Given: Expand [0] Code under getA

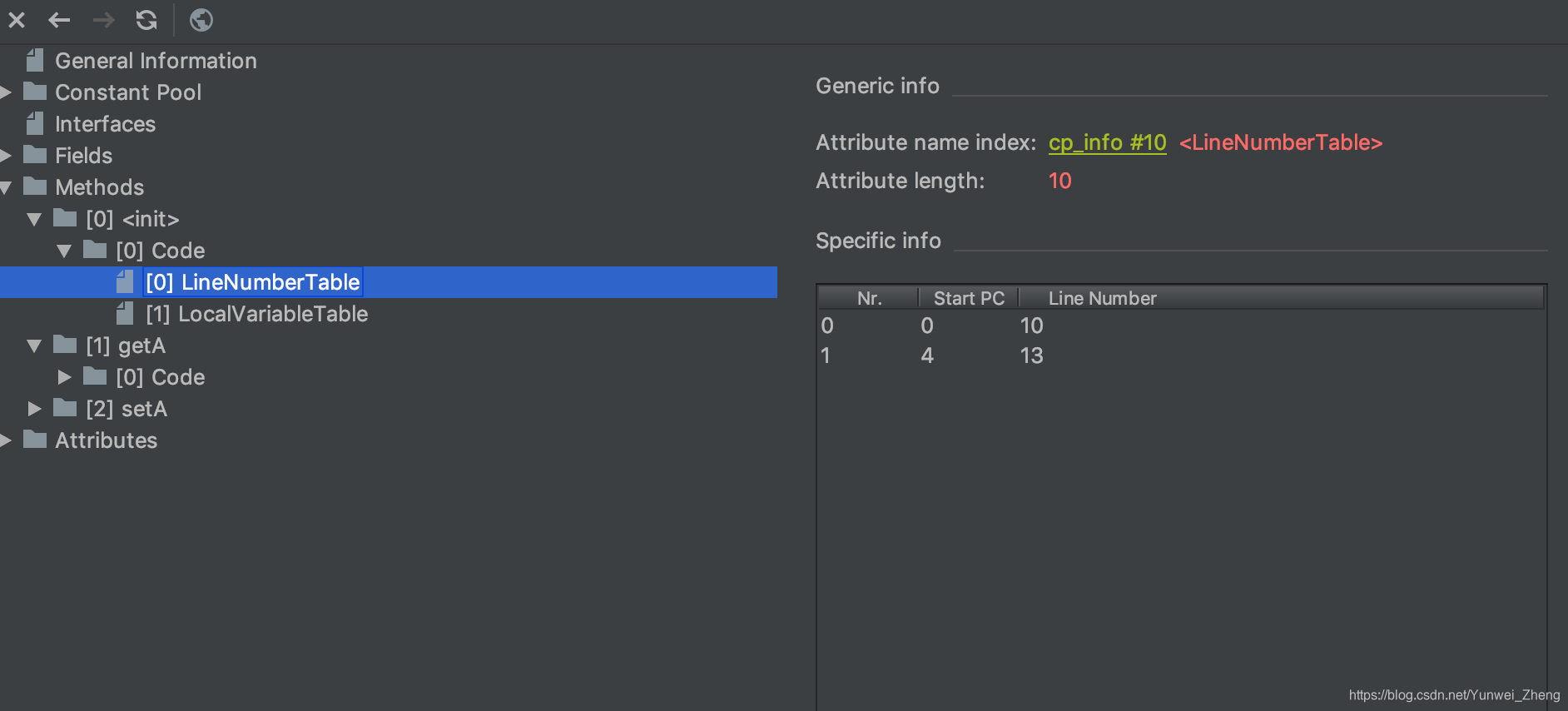Looking at the screenshot, I should tap(64, 377).
